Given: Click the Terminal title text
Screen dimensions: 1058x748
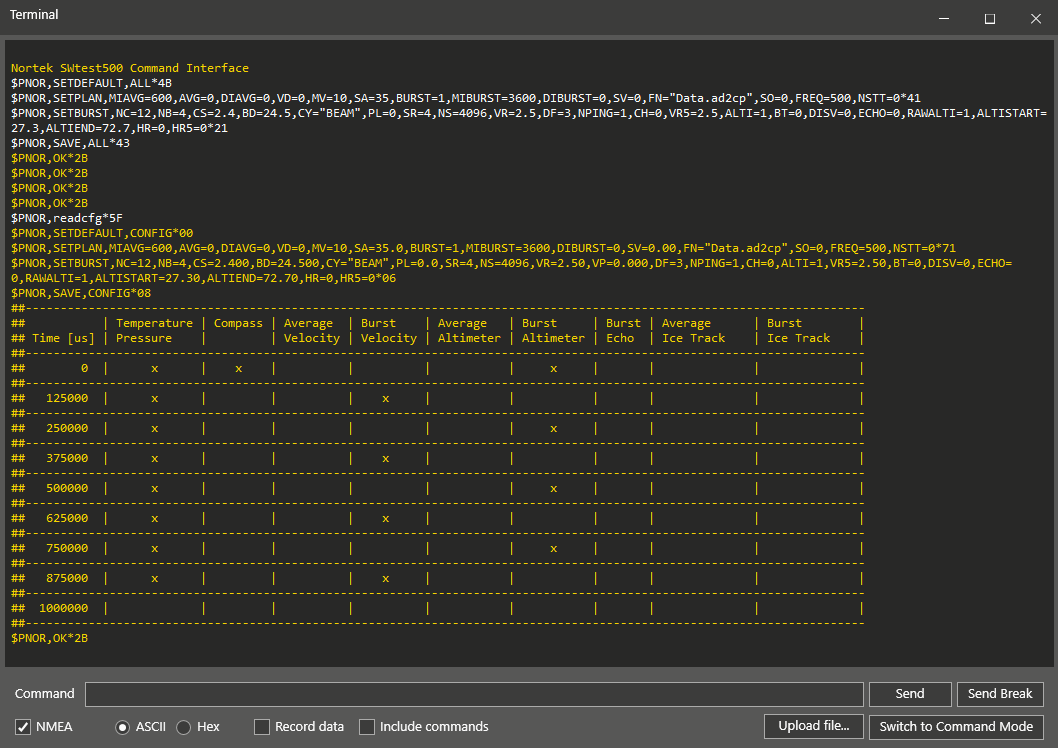Looking at the screenshot, I should click(x=34, y=15).
